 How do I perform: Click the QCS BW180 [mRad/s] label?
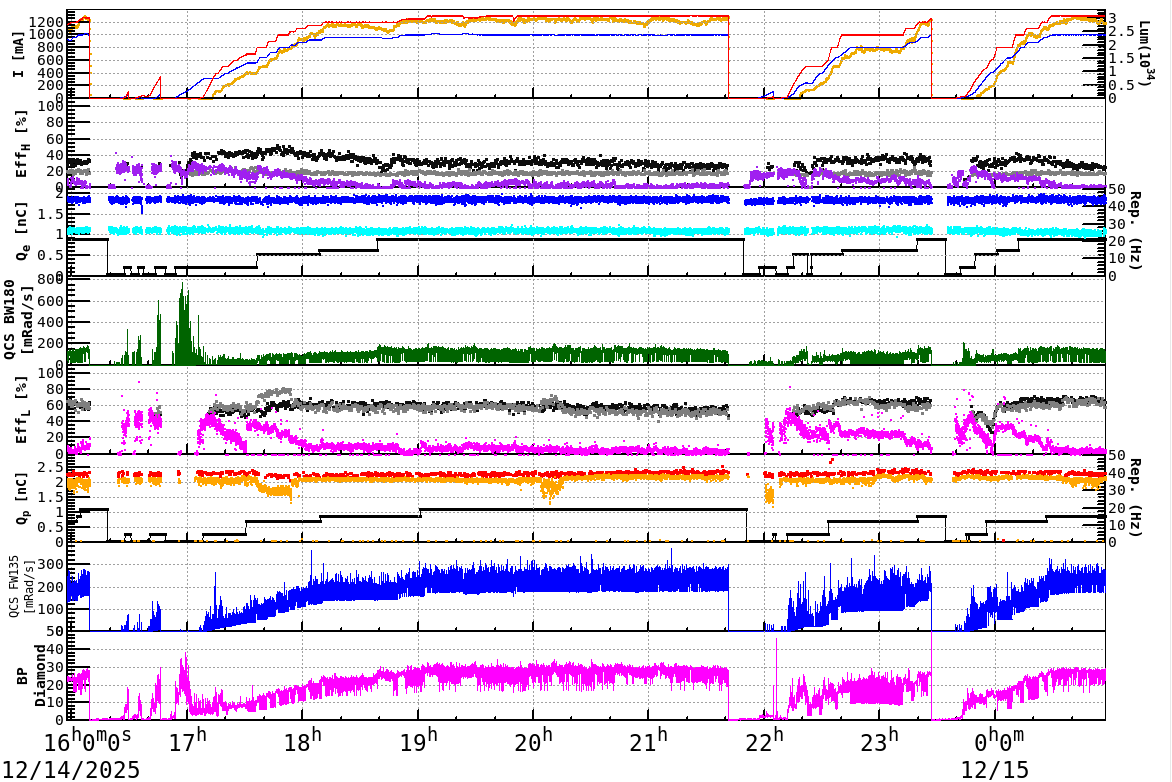point(18,315)
